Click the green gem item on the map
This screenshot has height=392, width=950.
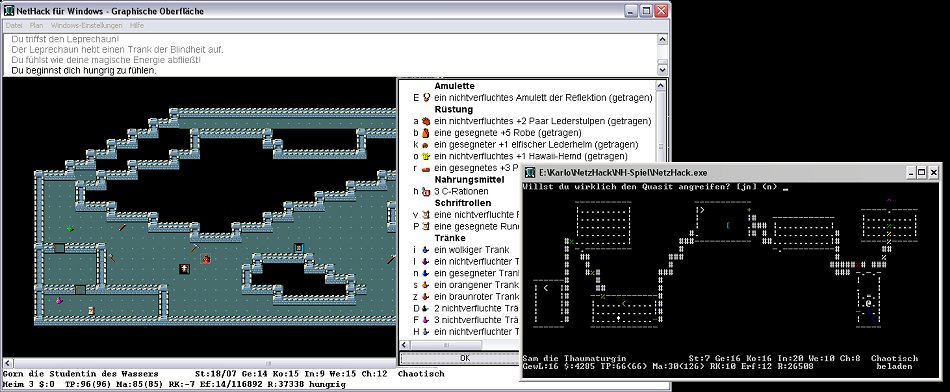pyautogui.click(x=70, y=228)
